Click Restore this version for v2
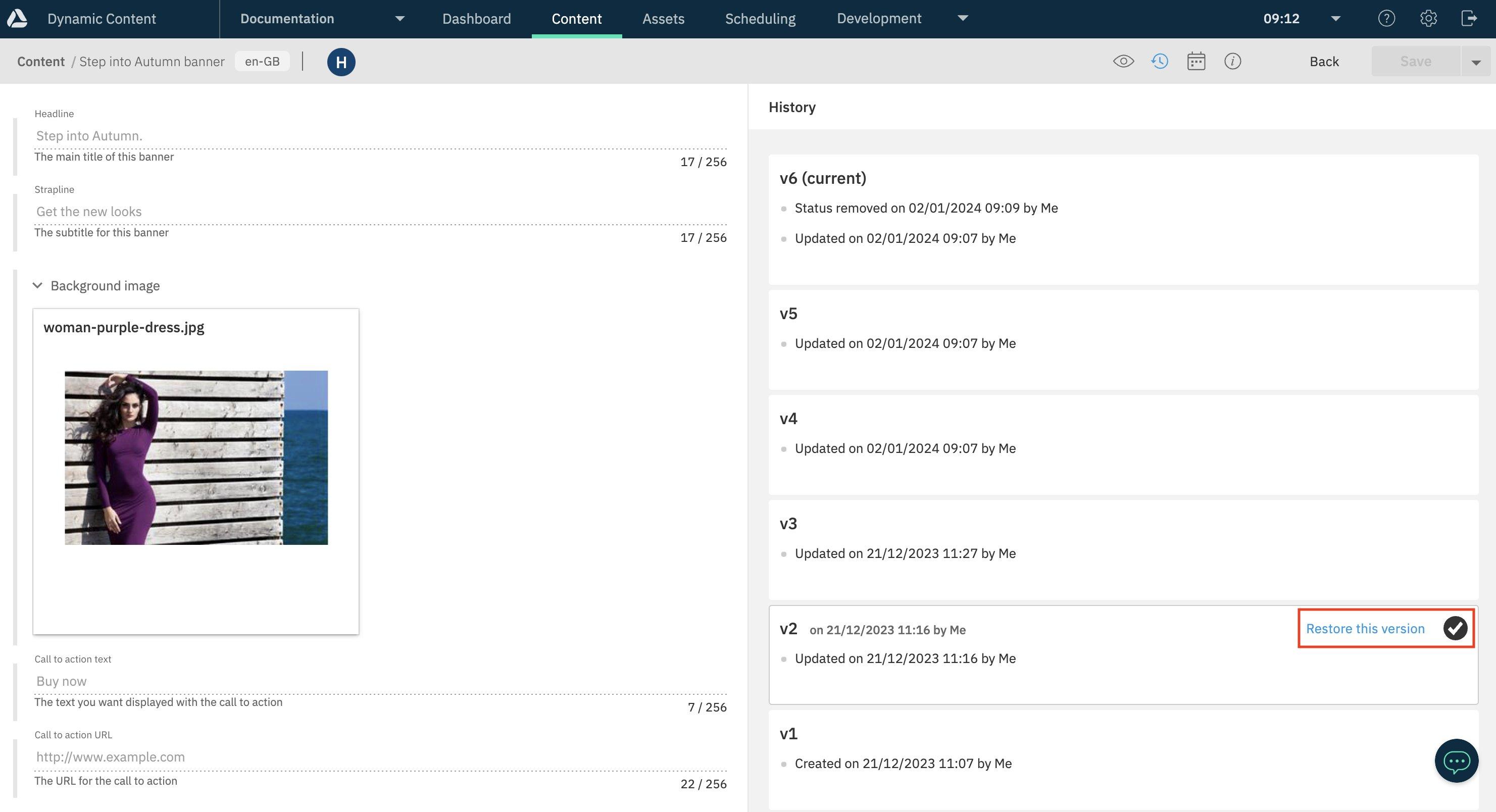The image size is (1496, 812). (x=1365, y=628)
